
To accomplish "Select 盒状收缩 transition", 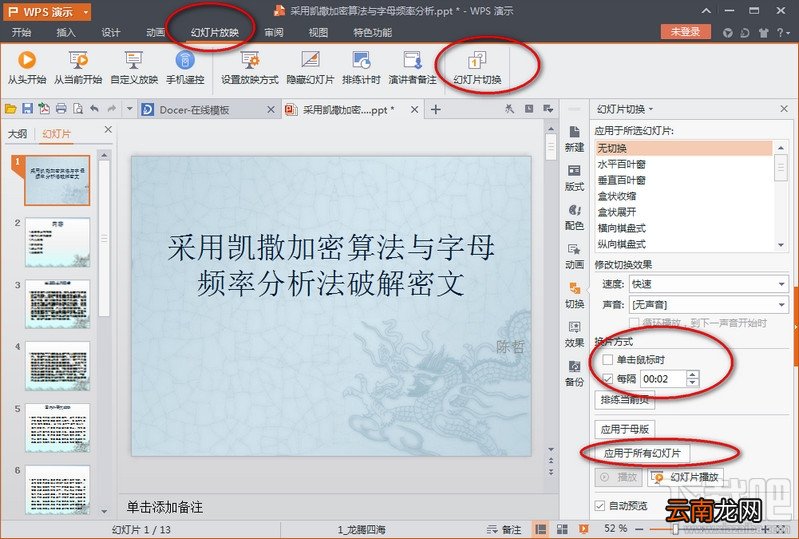I will coord(684,196).
